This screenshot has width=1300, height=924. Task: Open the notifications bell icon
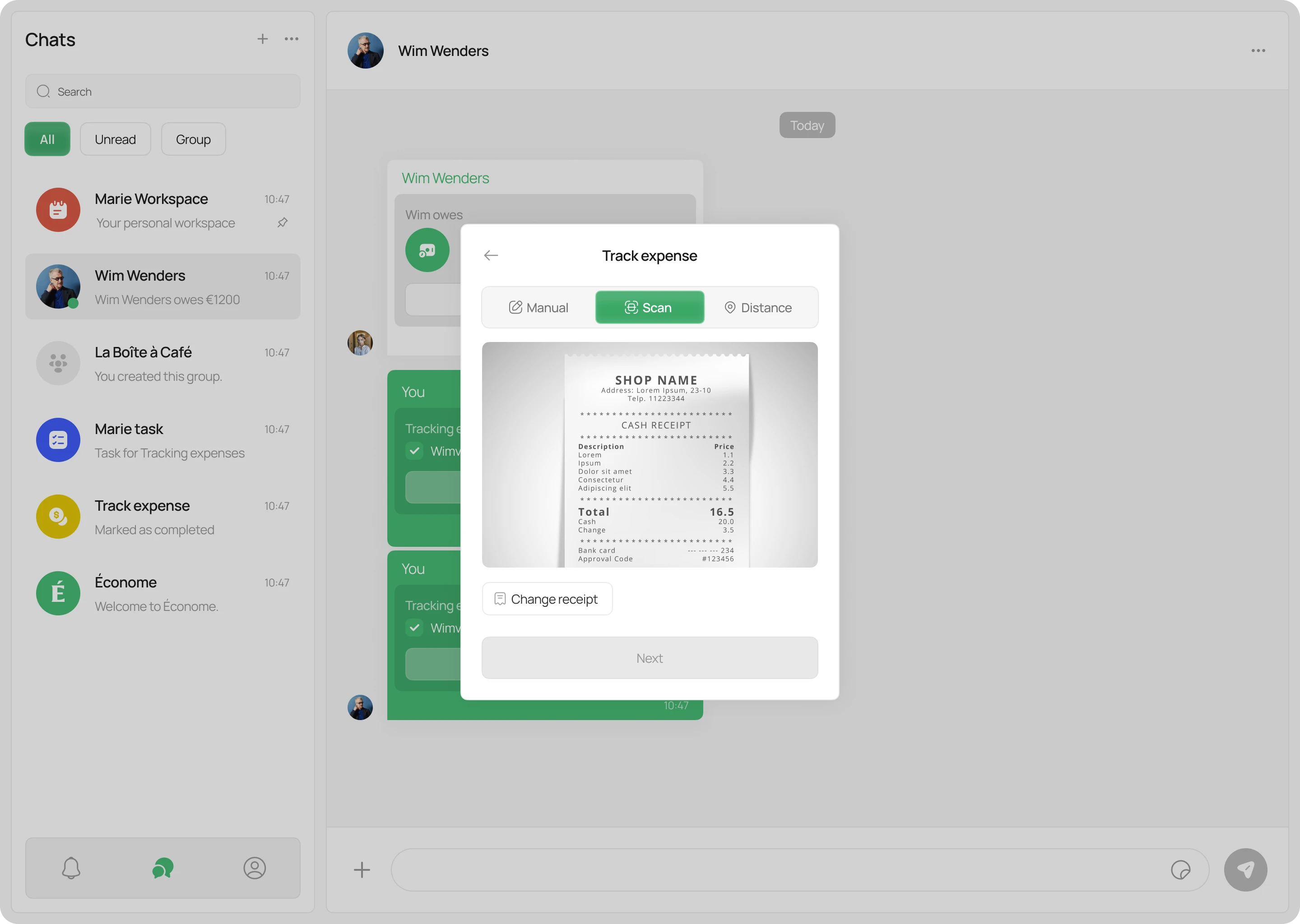point(70,868)
